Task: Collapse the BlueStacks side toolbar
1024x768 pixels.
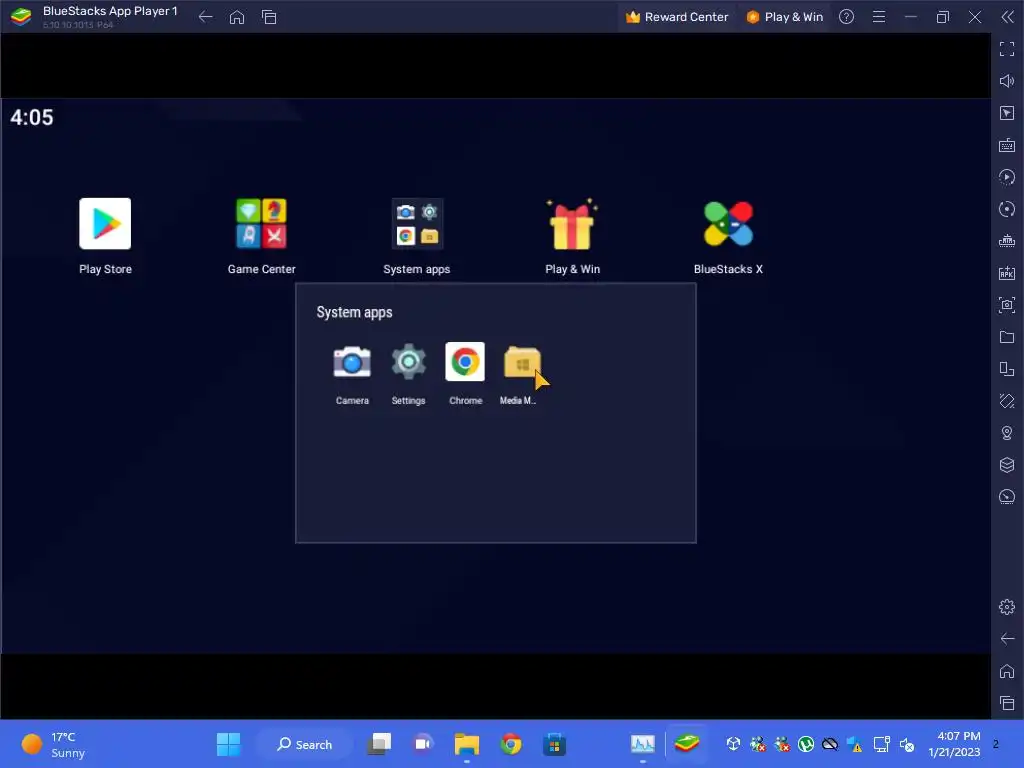Action: coord(1008,17)
